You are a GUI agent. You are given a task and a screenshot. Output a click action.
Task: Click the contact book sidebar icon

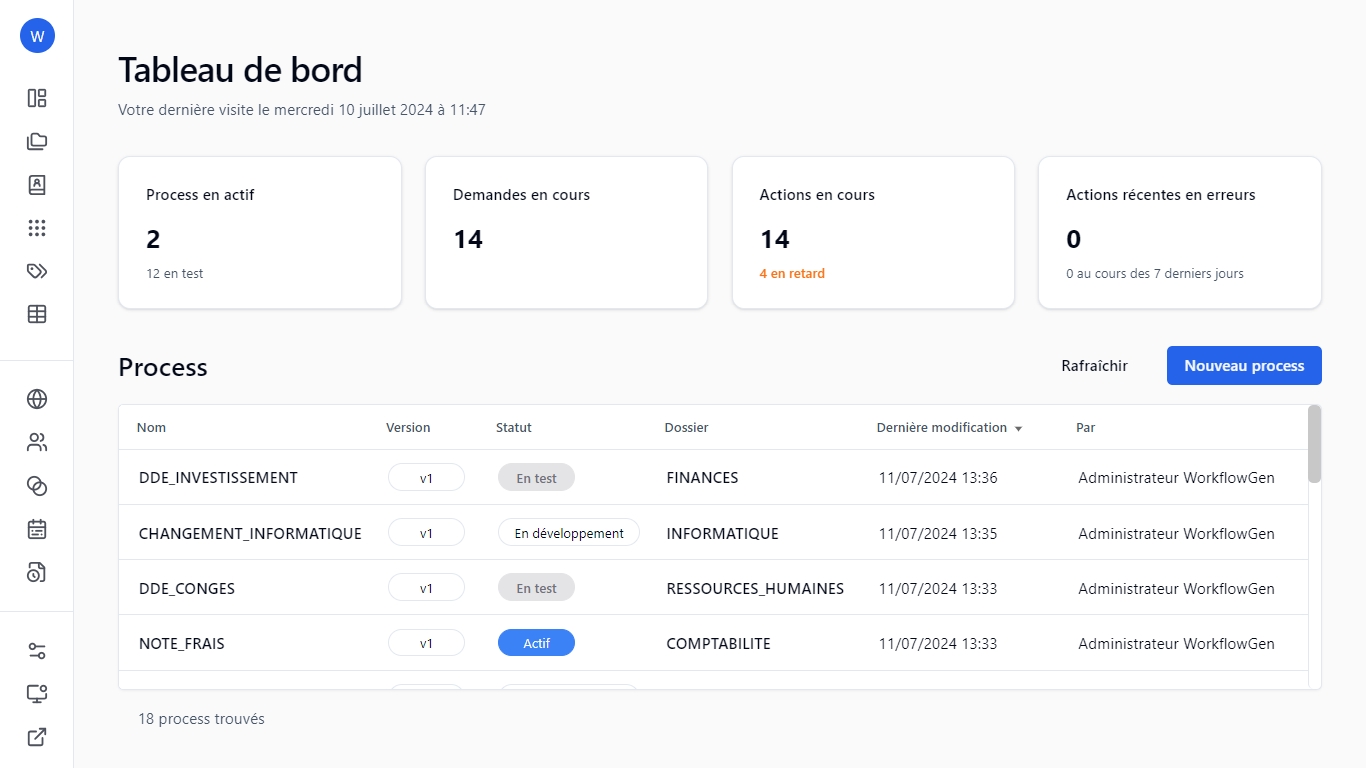tap(37, 185)
